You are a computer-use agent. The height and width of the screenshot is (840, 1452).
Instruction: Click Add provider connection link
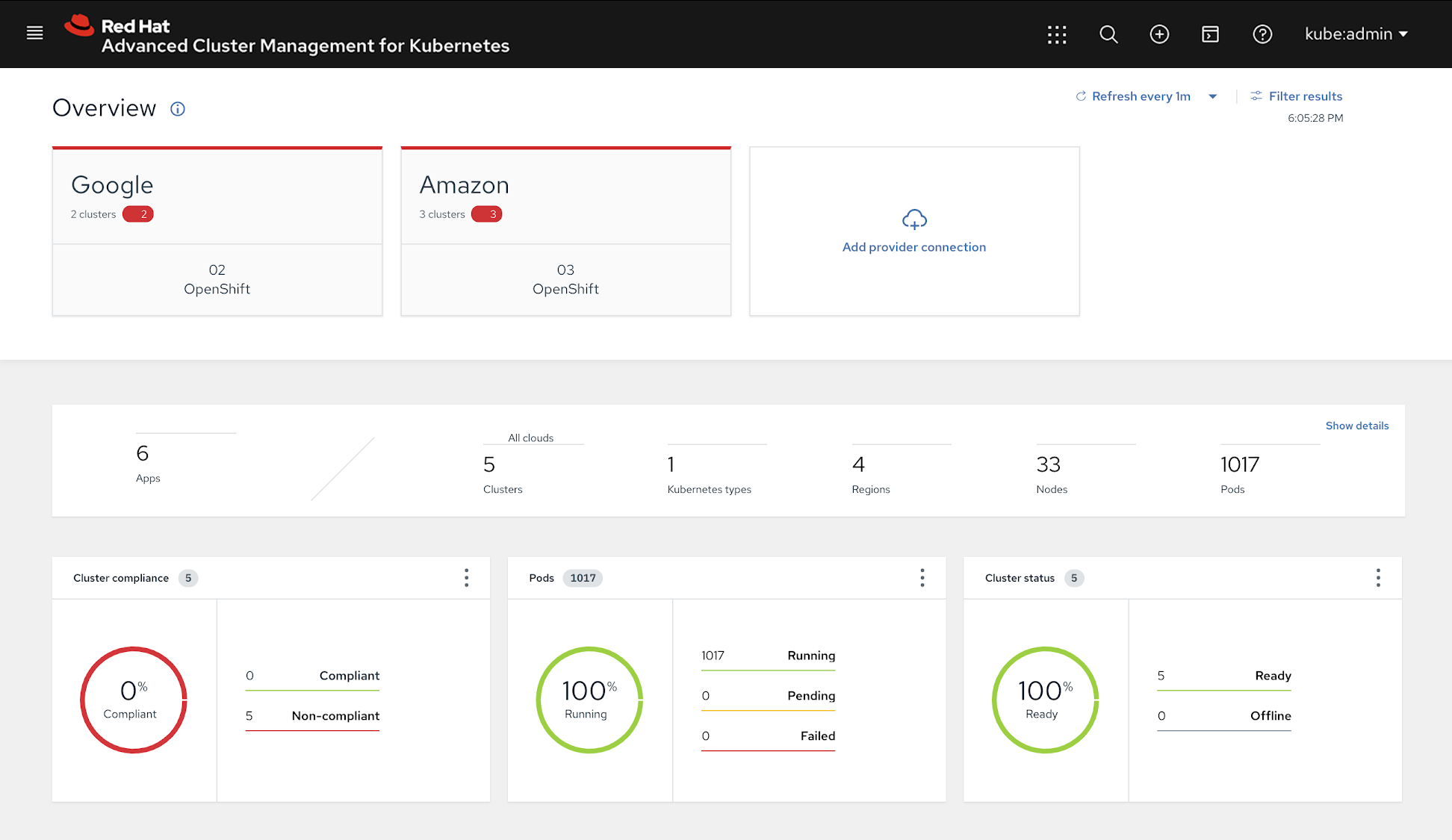coord(913,247)
